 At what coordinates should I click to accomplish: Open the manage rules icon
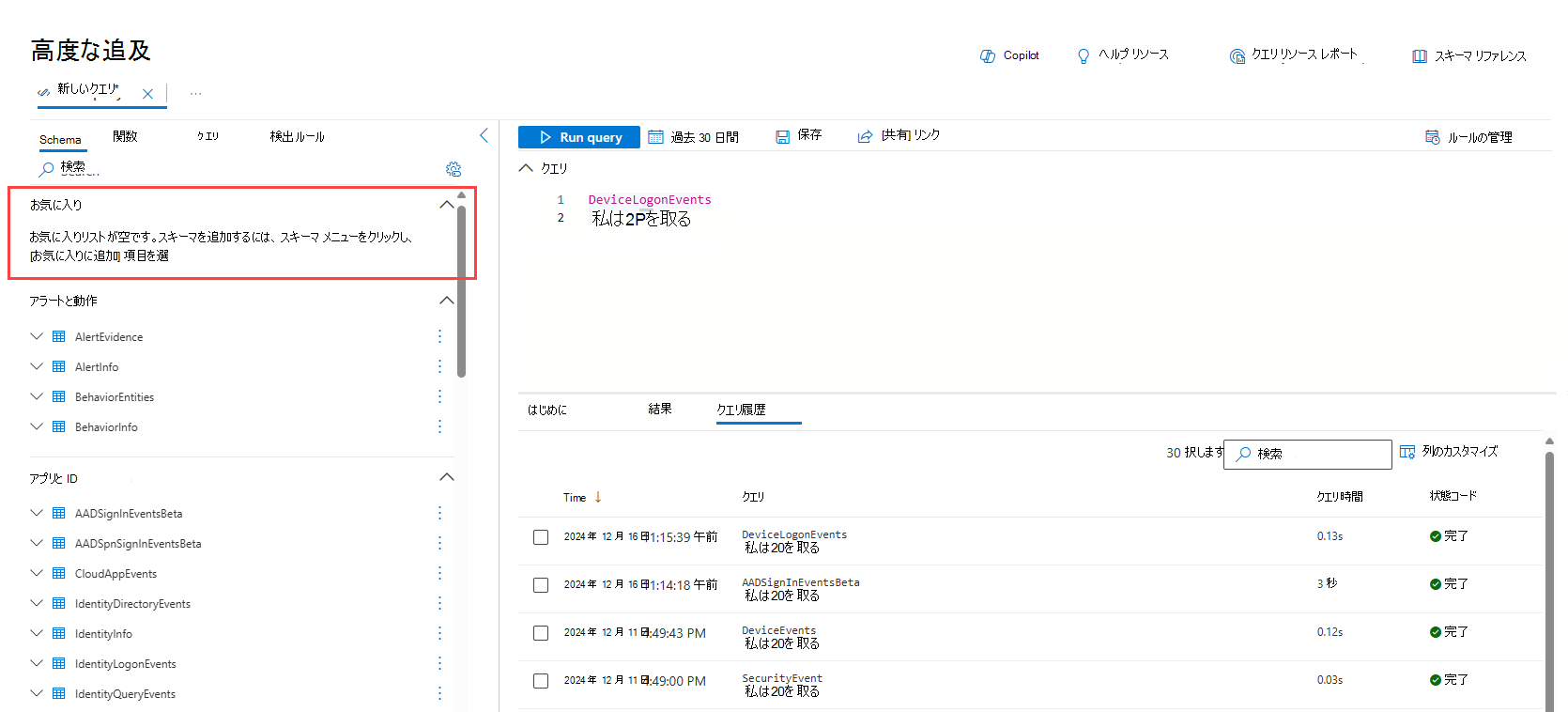[x=1433, y=137]
